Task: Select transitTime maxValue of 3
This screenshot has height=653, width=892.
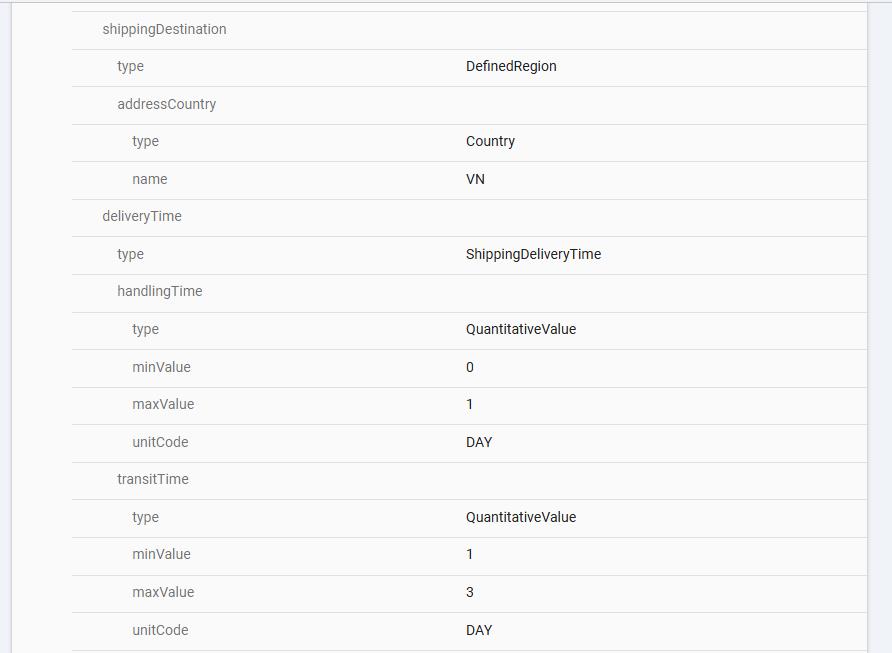Action: [470, 592]
